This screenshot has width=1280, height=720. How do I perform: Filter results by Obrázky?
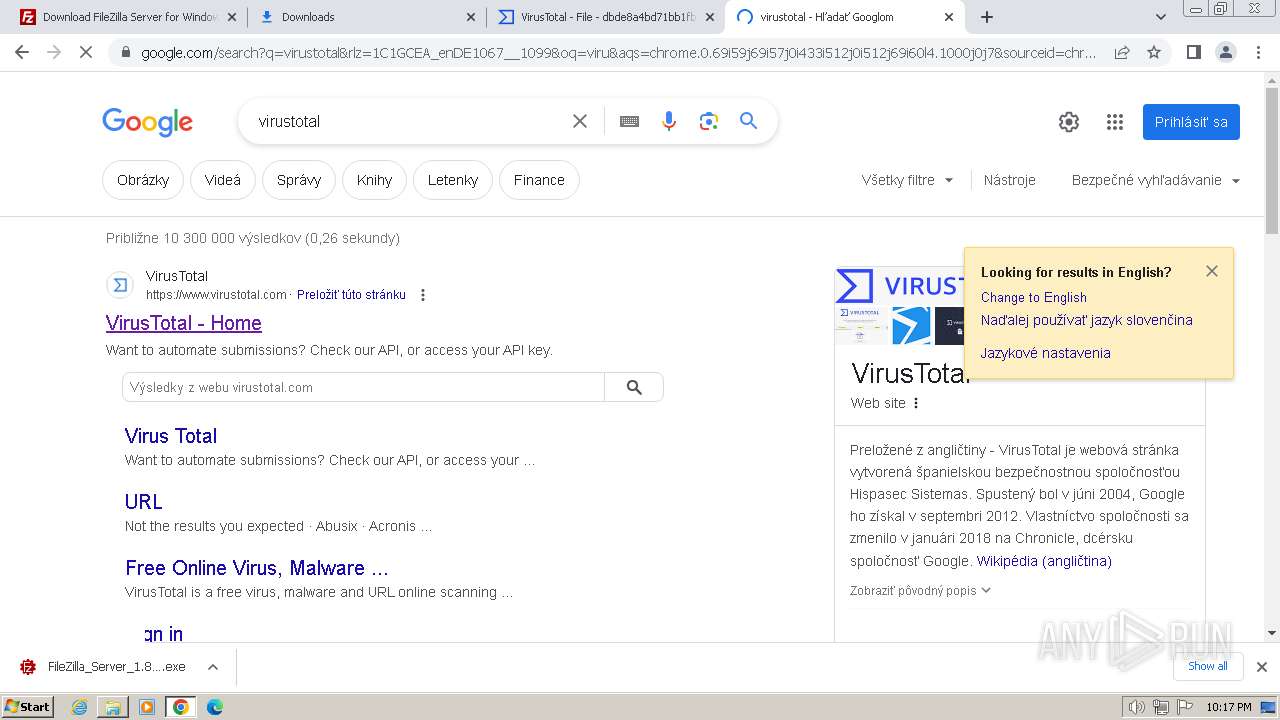tap(143, 180)
